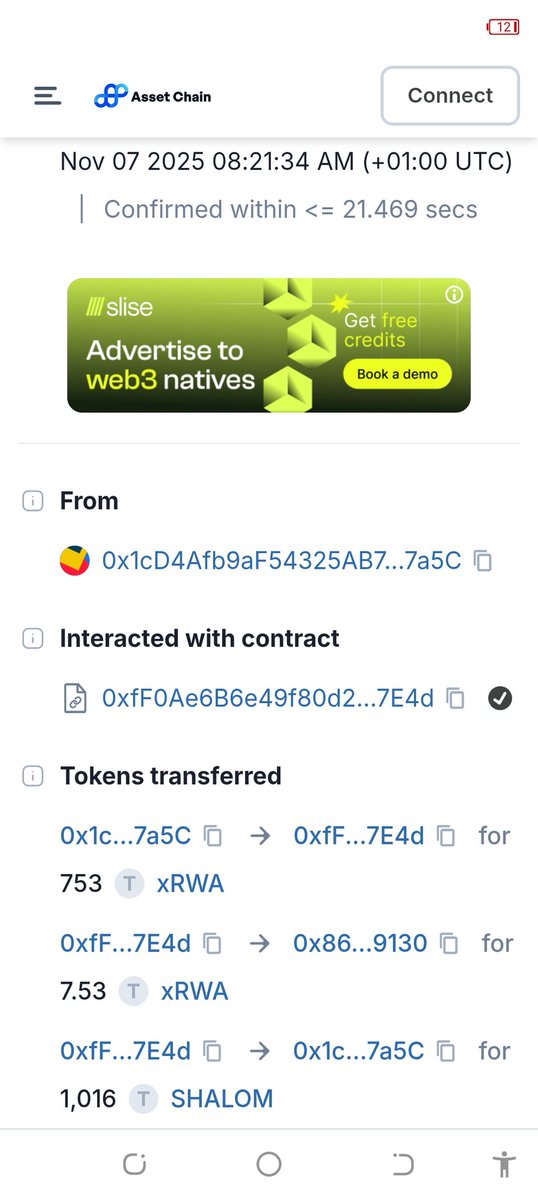Click the verified contract checkmark badge
This screenshot has width=538, height=1200.
coord(500,699)
